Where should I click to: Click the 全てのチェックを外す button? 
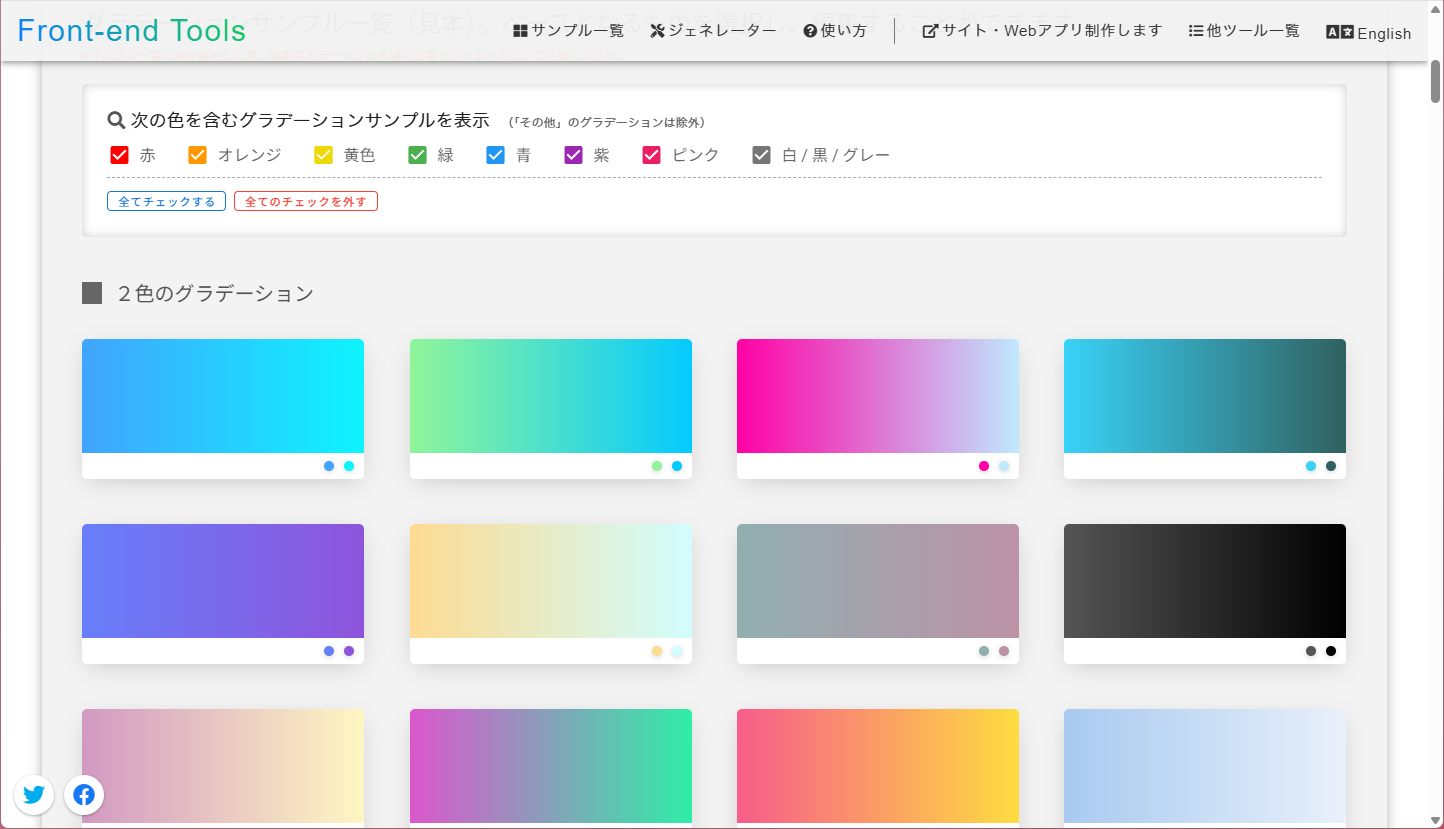pos(306,202)
